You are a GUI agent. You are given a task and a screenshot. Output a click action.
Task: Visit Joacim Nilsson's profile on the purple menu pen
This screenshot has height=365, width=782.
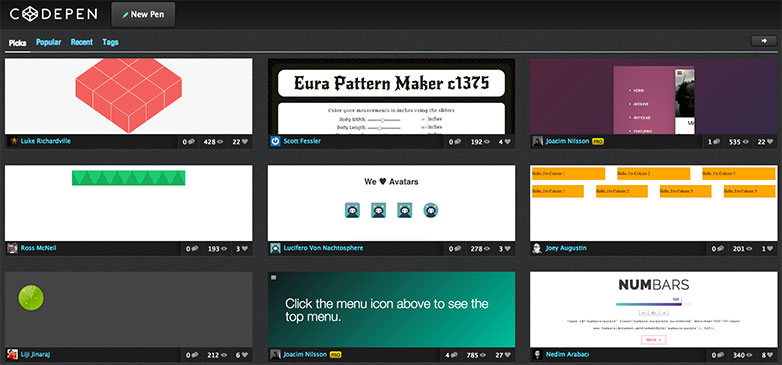(x=567, y=142)
